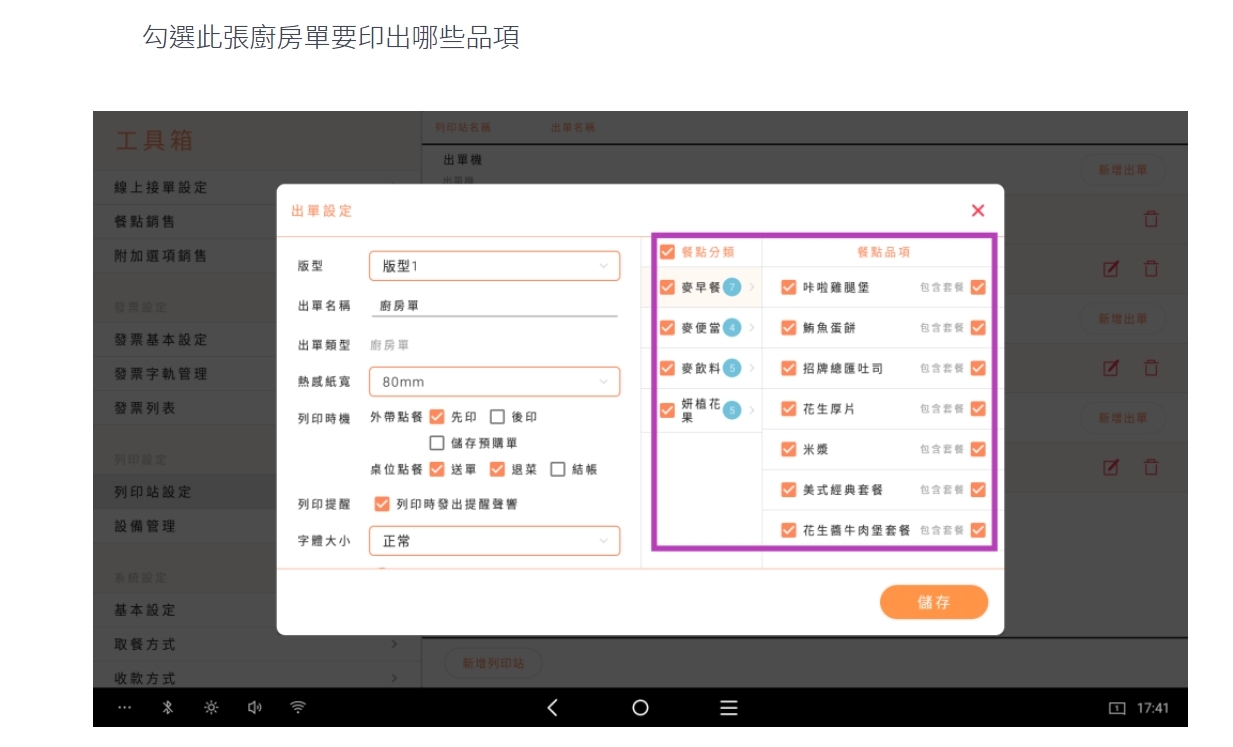Tap the Android home circle icon

[640, 707]
